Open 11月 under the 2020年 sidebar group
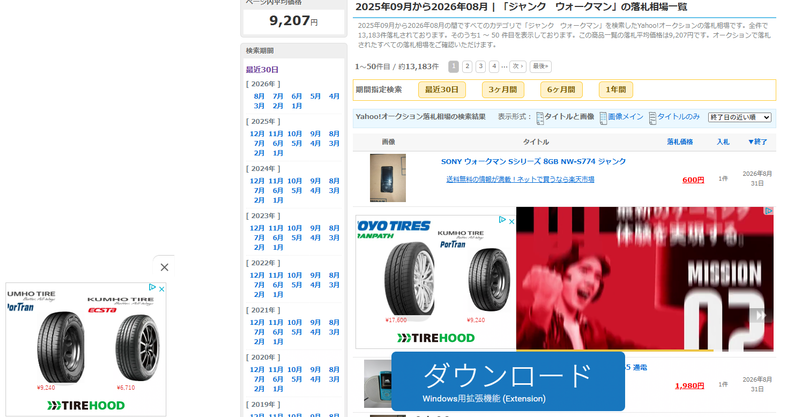The image size is (800, 417). point(276,370)
